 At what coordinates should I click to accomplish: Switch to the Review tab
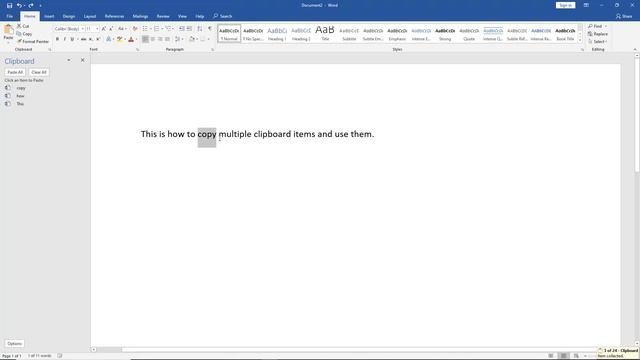pyautogui.click(x=163, y=16)
